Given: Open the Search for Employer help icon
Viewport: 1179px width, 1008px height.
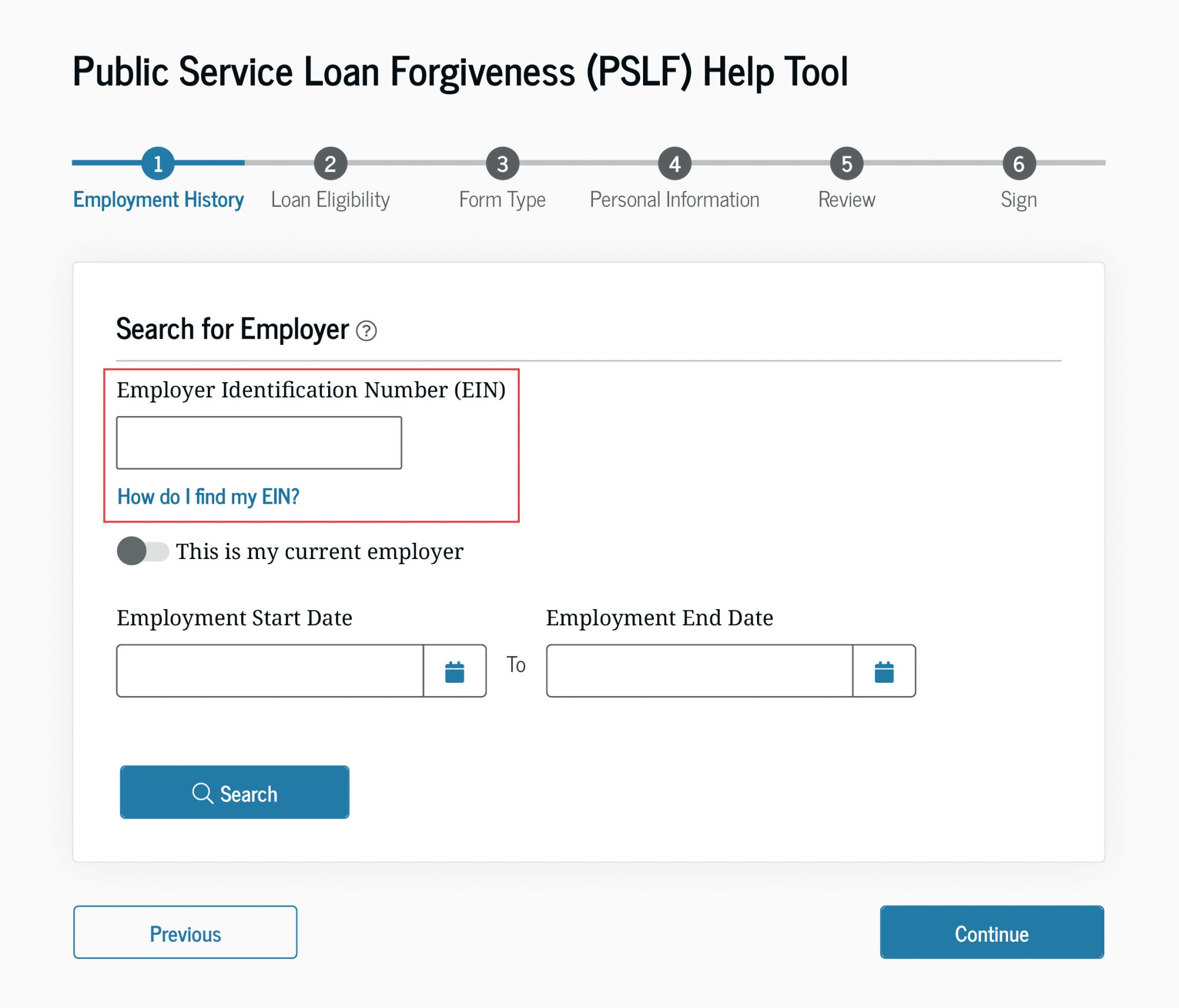Looking at the screenshot, I should (368, 332).
